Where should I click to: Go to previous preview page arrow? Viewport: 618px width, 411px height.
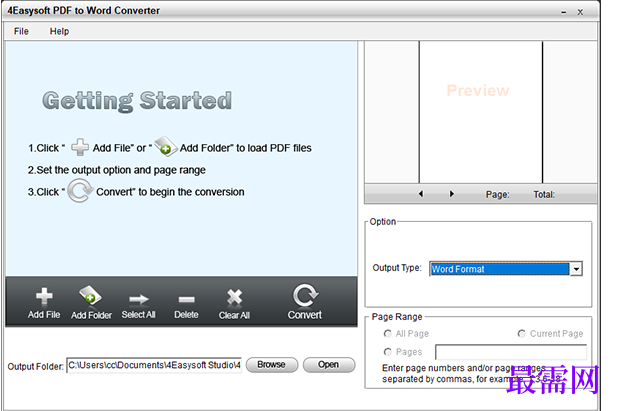421,194
